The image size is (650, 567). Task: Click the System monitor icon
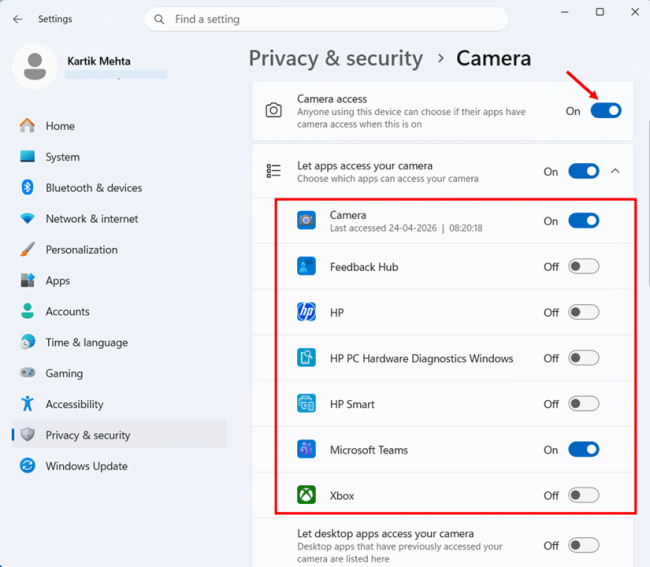tap(27, 157)
